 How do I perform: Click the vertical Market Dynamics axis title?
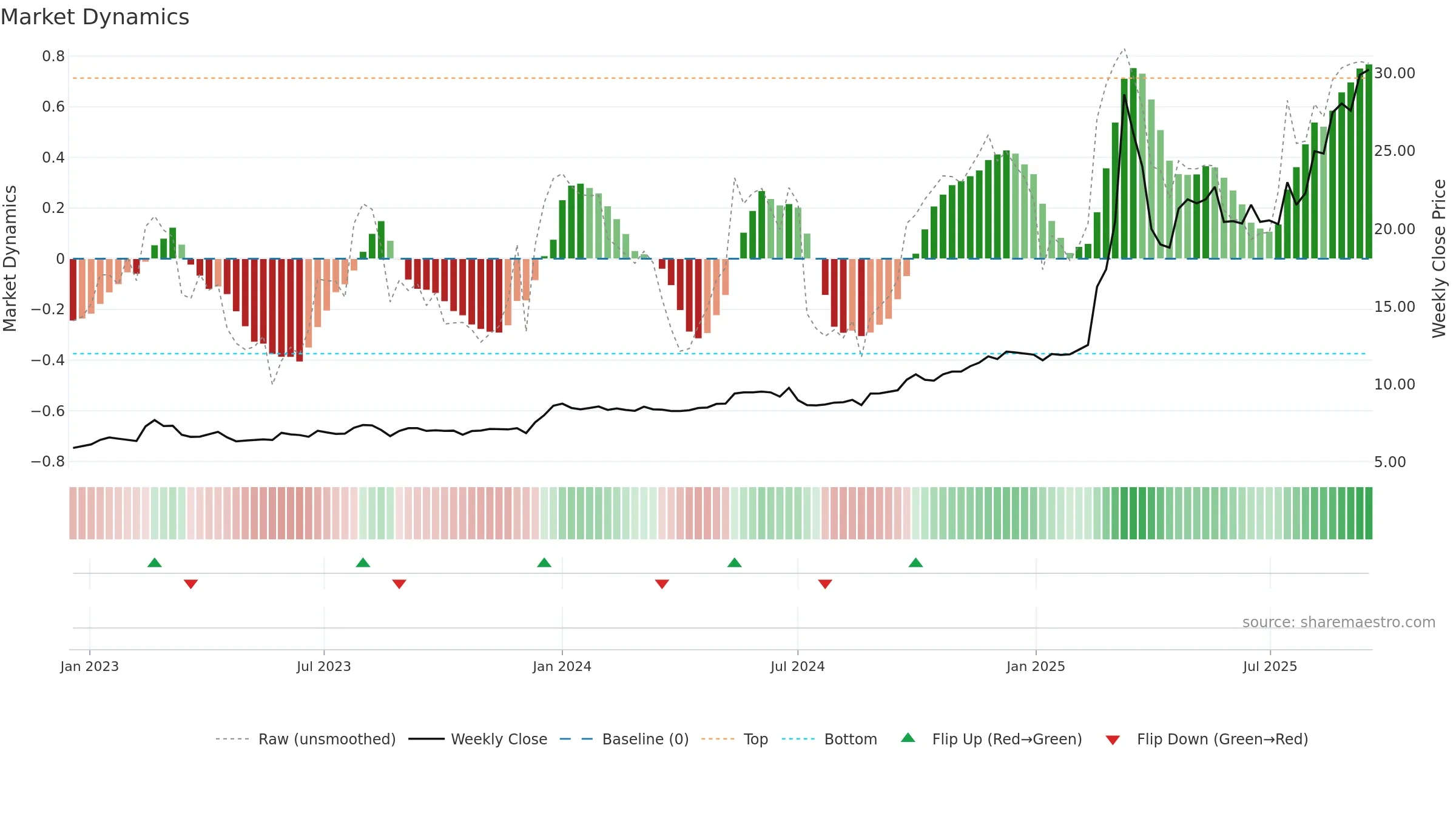click(x=10, y=258)
